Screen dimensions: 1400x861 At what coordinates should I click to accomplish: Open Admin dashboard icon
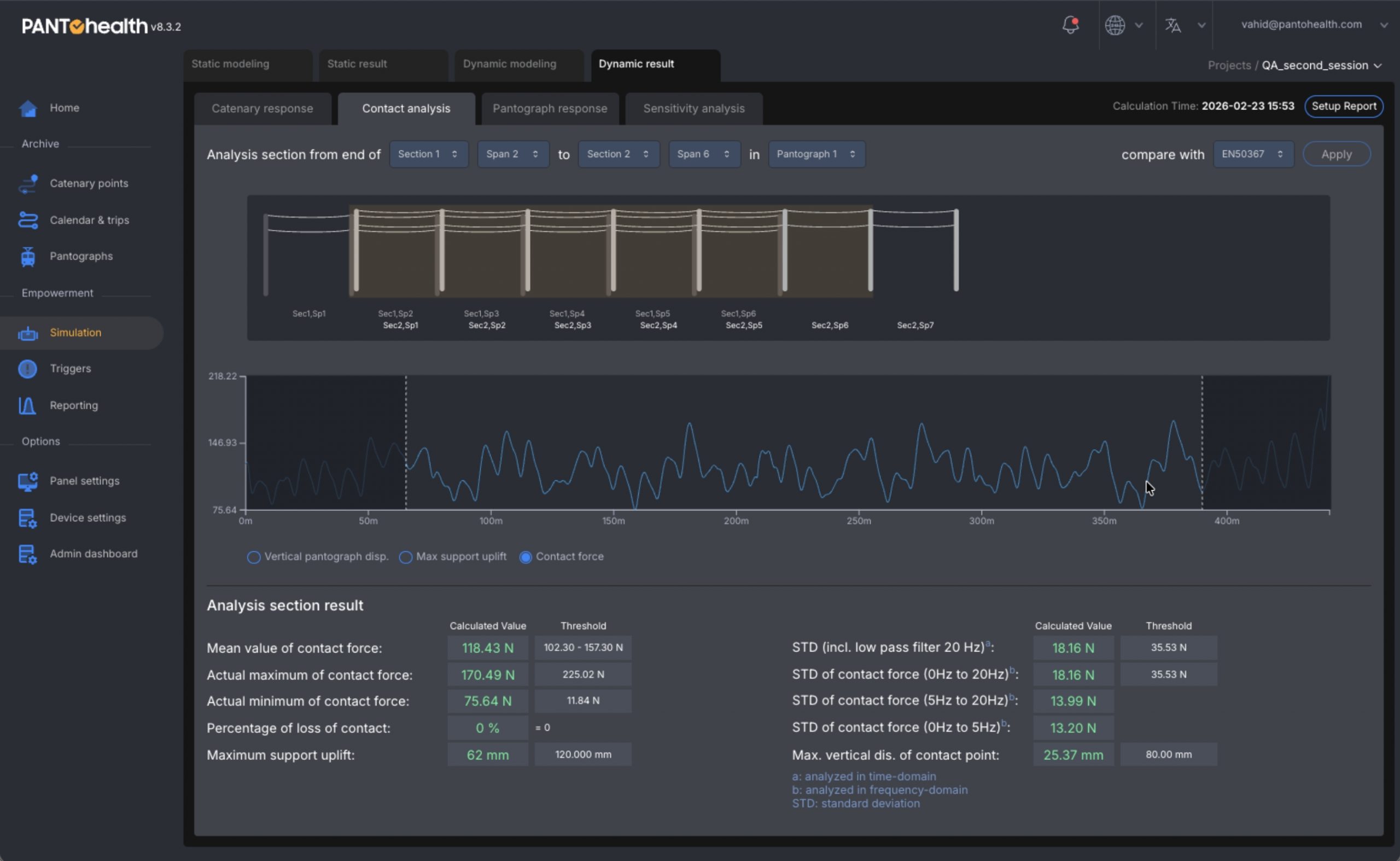point(28,554)
